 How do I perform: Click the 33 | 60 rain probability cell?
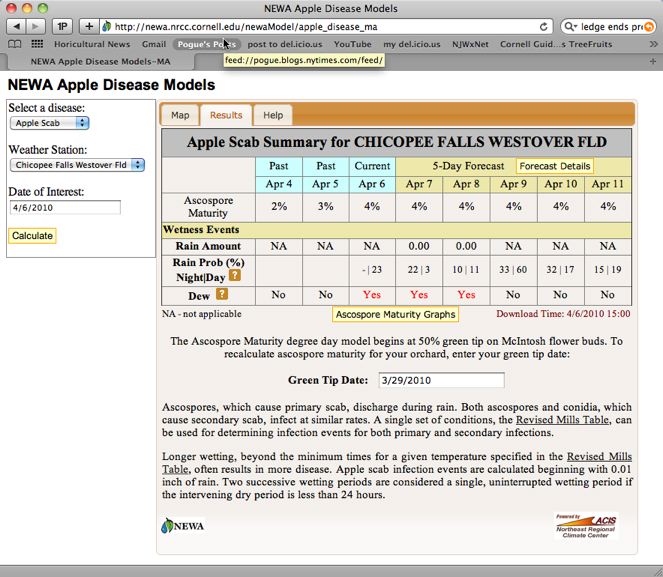point(513,270)
